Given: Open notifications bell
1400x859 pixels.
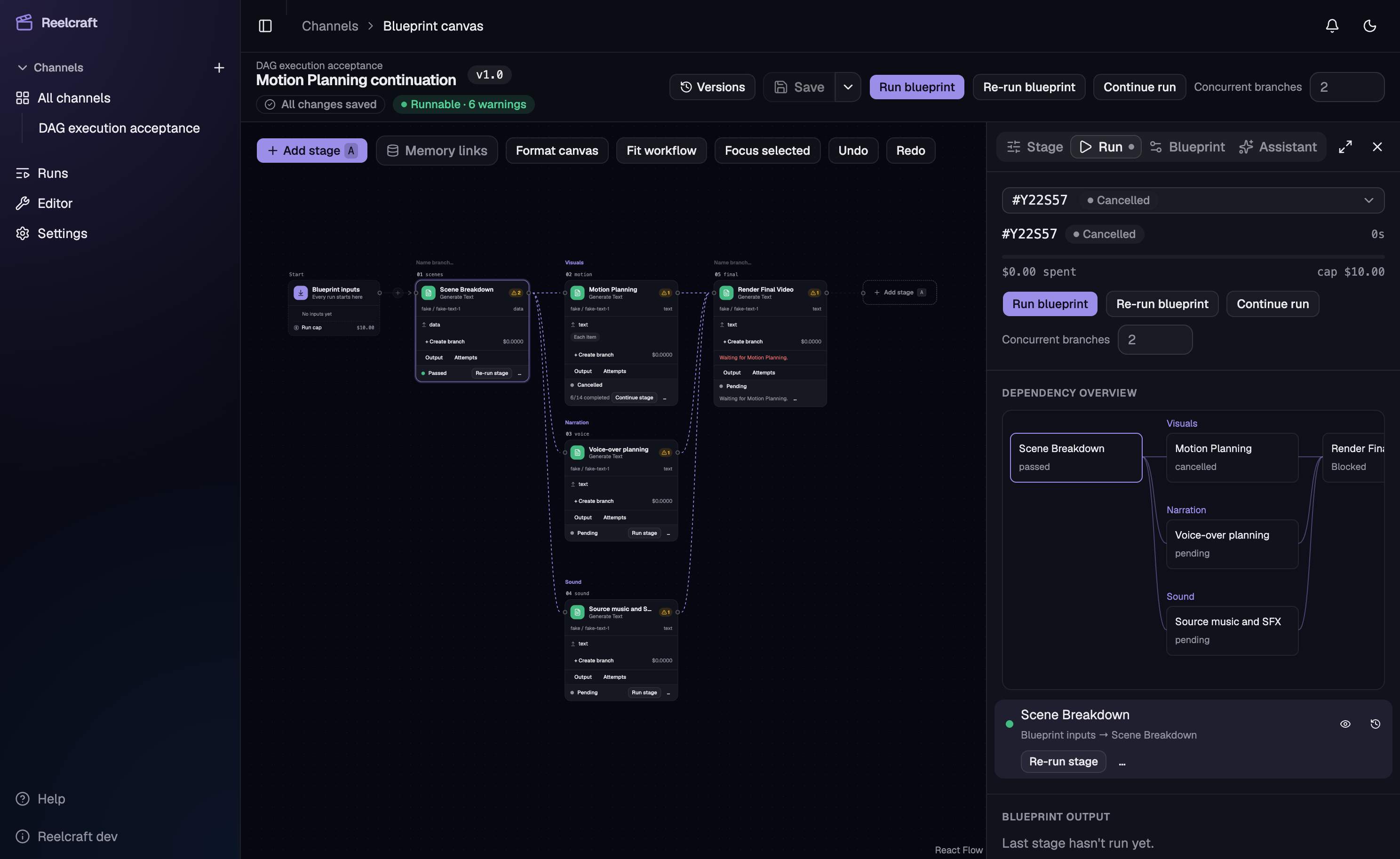Looking at the screenshot, I should coord(1332,26).
